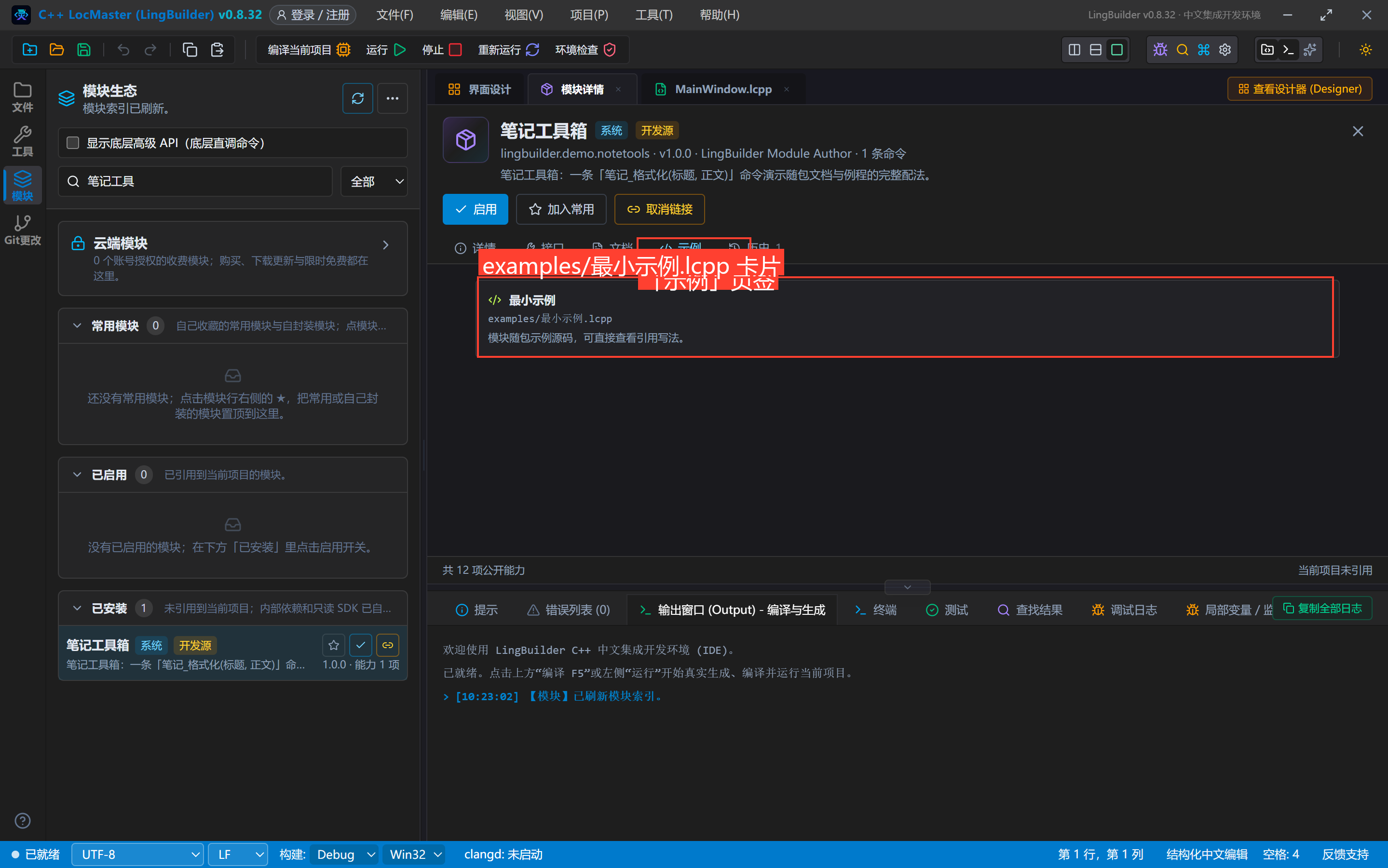Collapse the 已安装 section
Screen dimensions: 1388x868
77,608
